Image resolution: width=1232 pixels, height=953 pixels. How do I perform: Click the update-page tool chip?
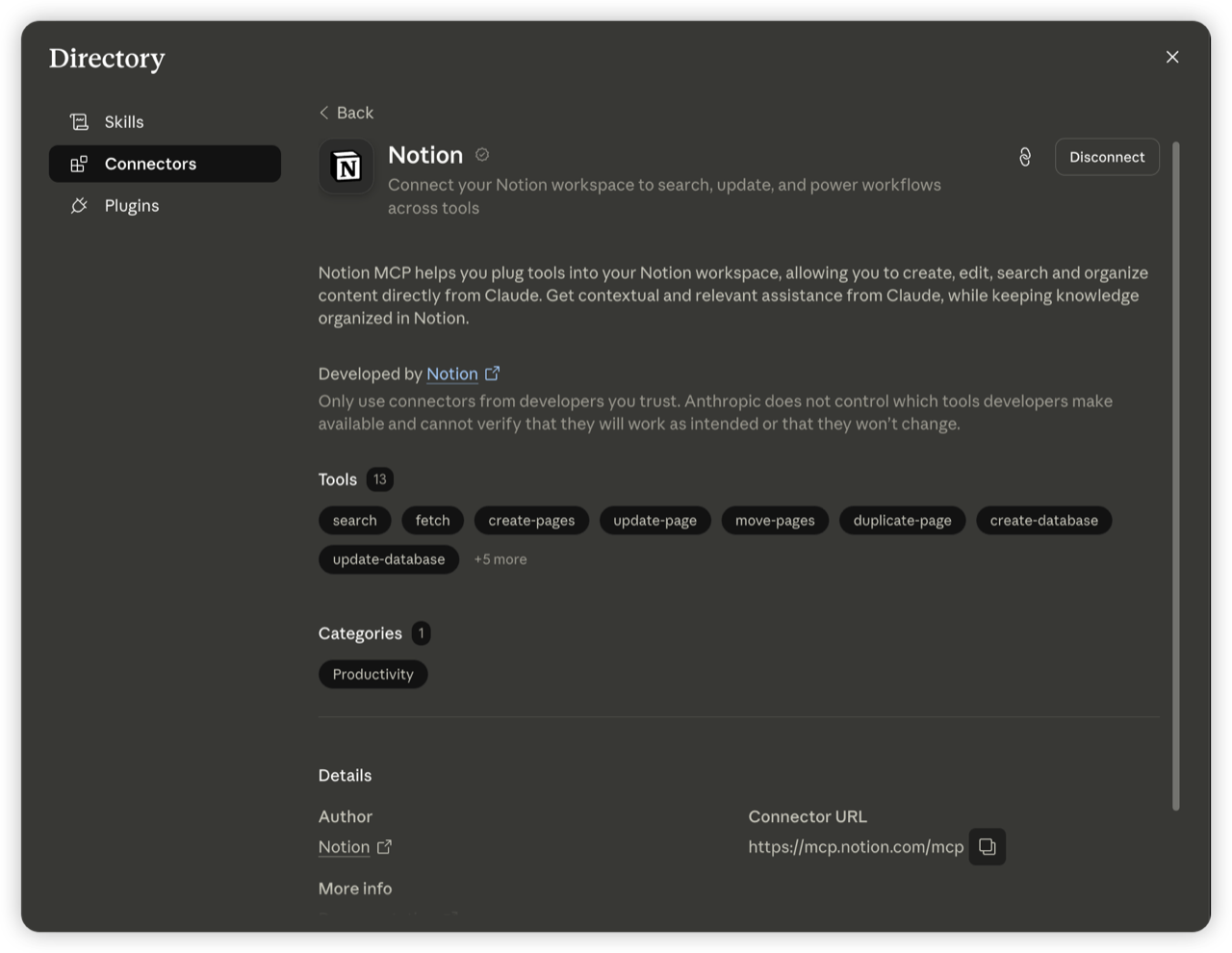point(655,521)
